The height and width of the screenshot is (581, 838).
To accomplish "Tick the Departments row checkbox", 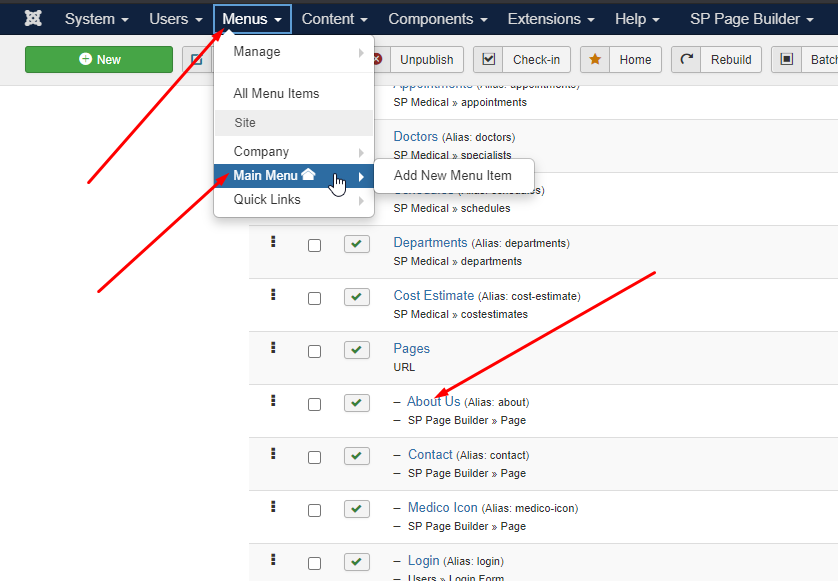I will point(314,245).
